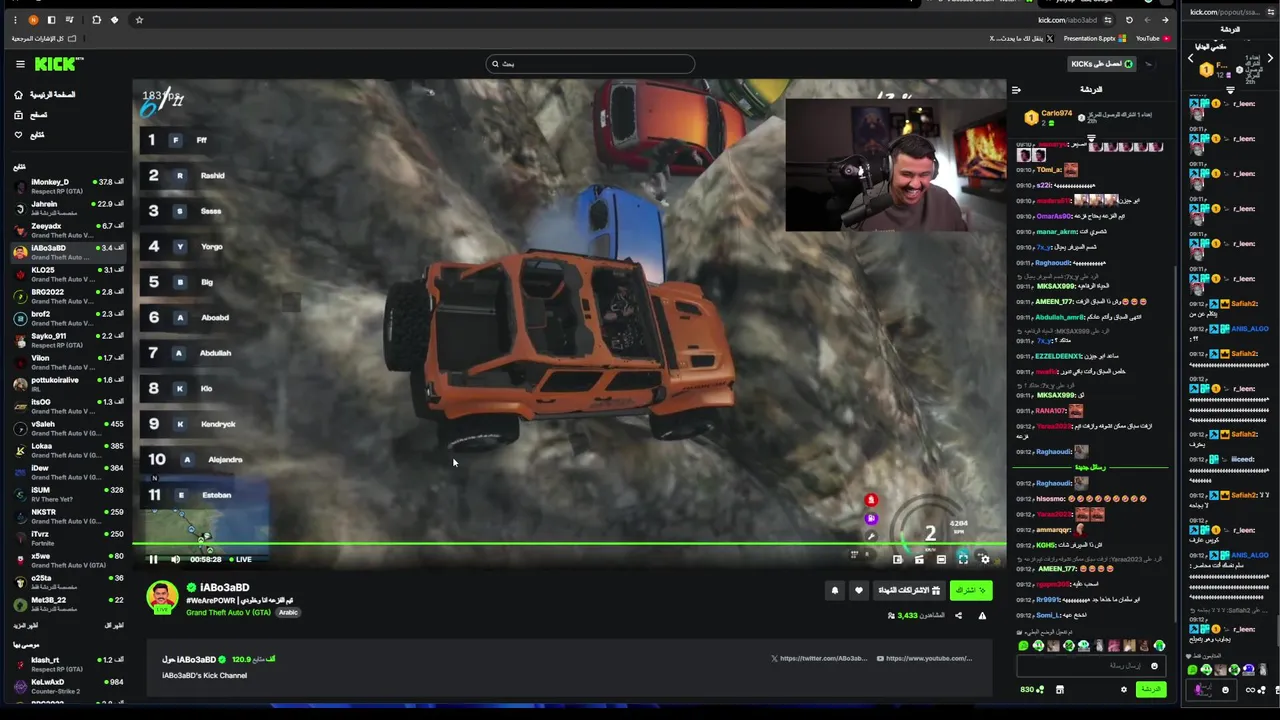Click the 830 channel points counter
The image size is (1280, 720).
point(1032,689)
